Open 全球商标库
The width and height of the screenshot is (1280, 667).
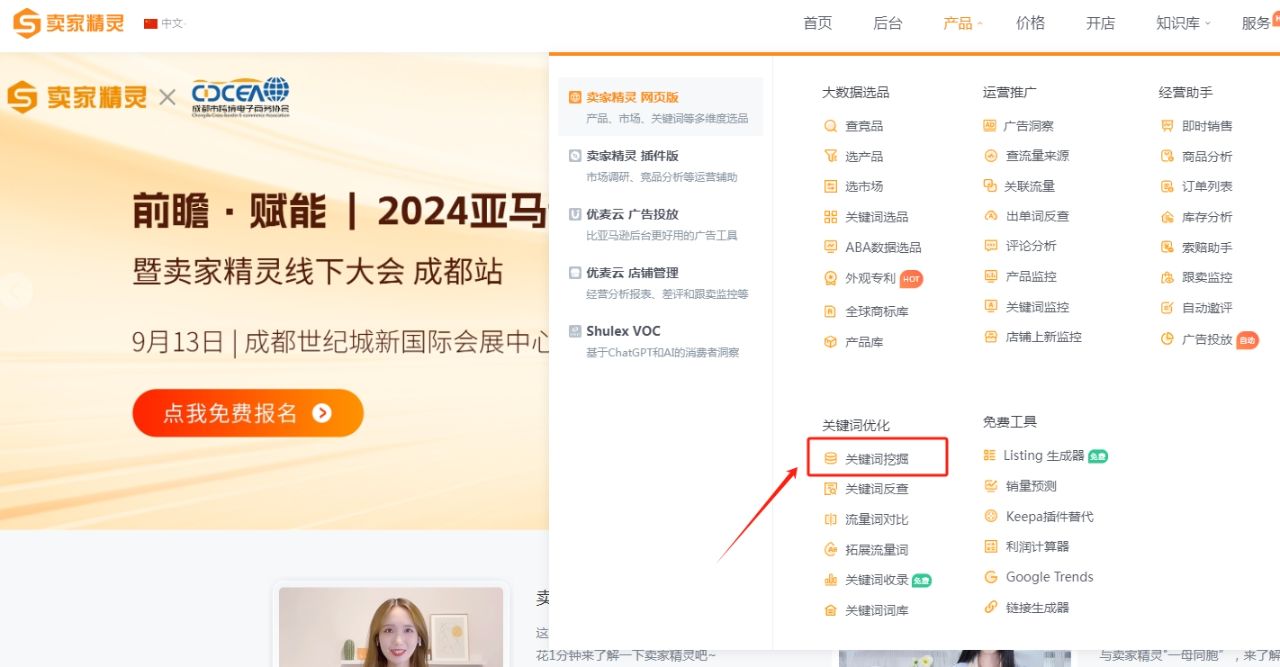[877, 311]
